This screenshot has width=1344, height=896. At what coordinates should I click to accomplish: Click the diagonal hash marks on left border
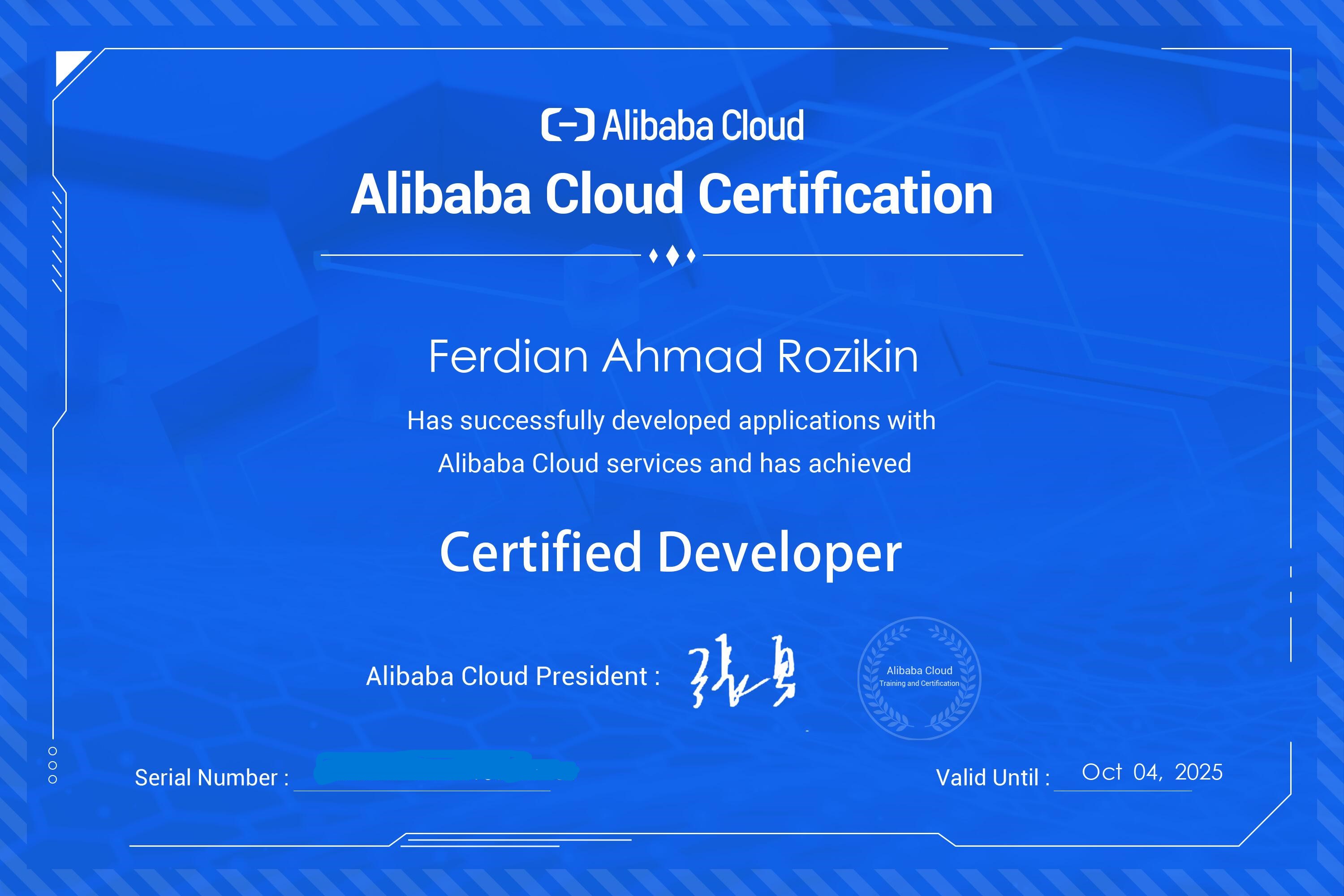pos(57,242)
